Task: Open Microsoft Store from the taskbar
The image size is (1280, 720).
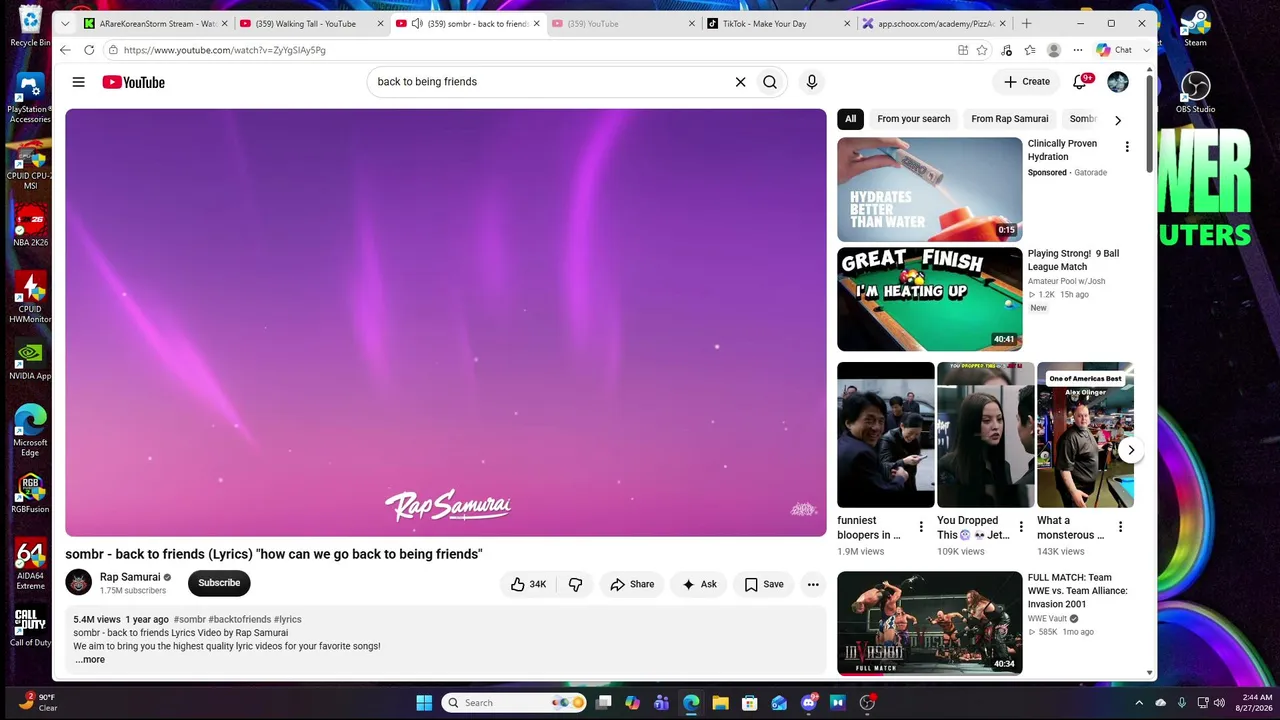Action: click(x=749, y=703)
